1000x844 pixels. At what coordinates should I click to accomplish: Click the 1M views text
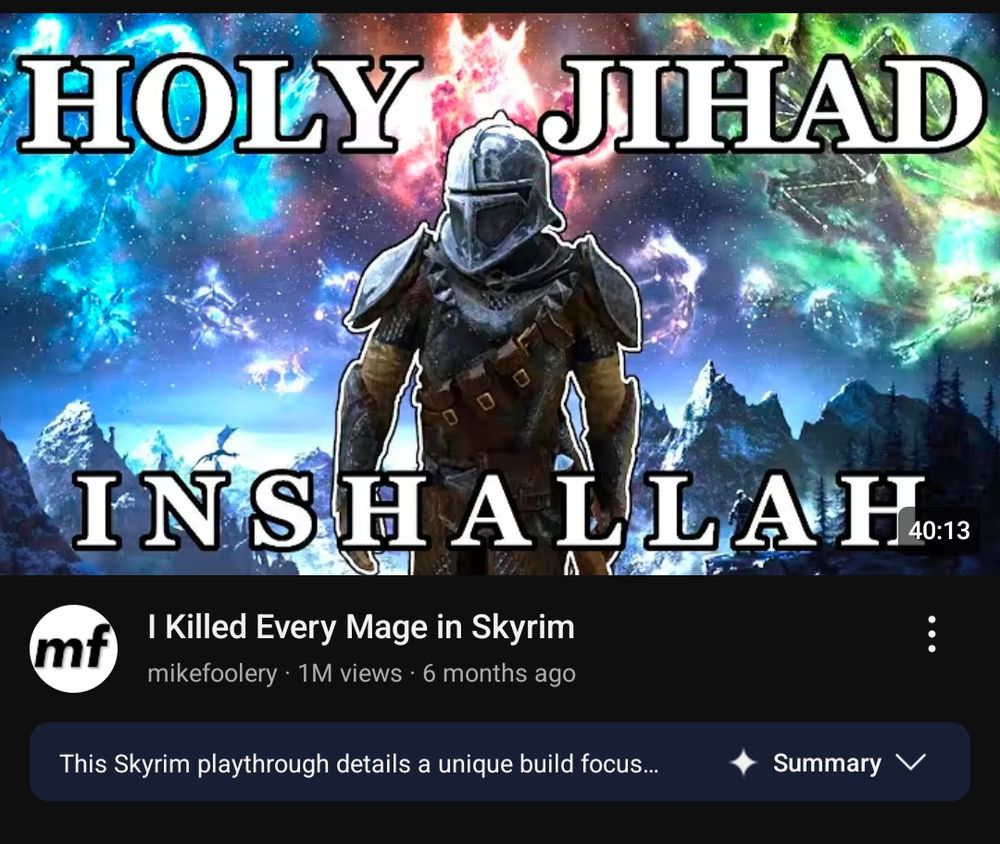click(350, 673)
